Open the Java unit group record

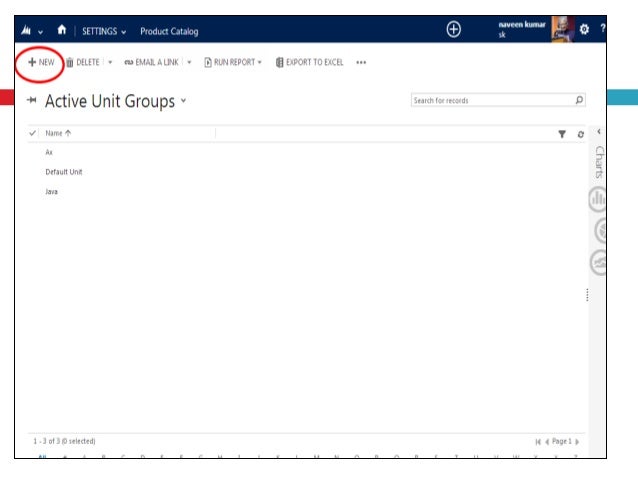51,192
